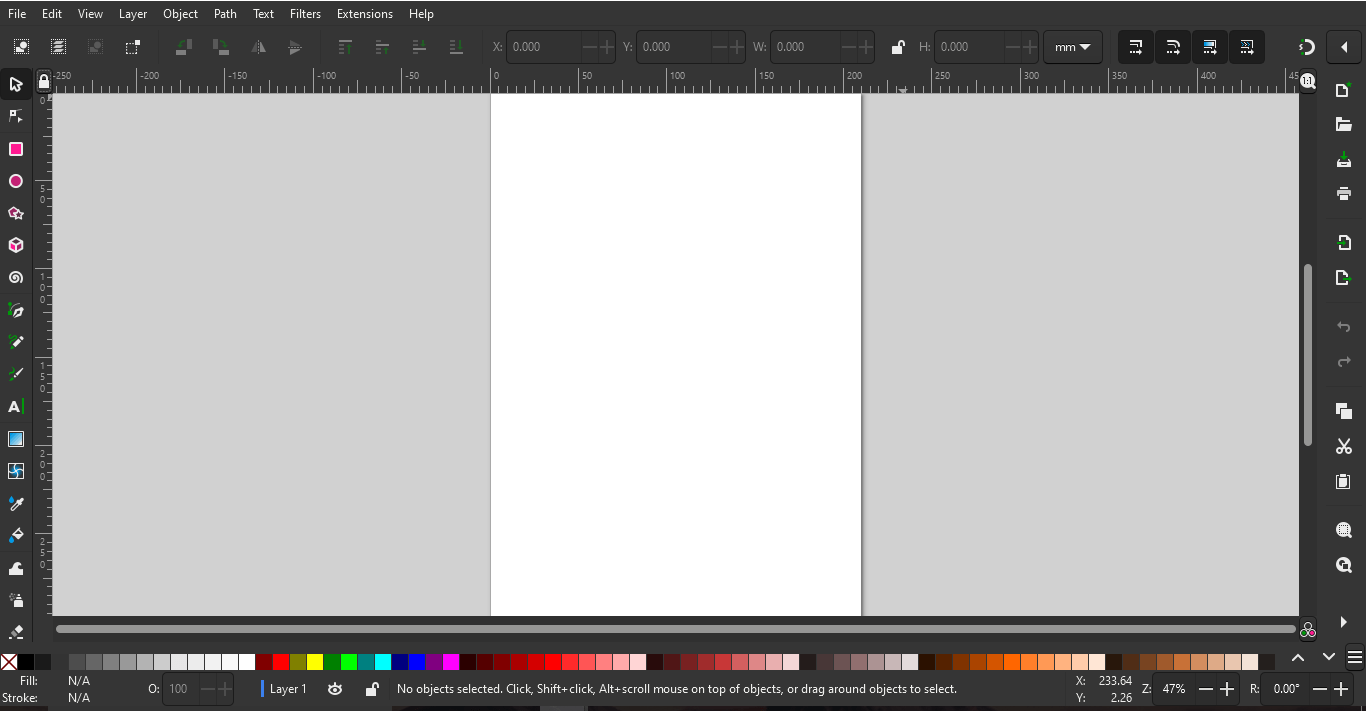Toggle the width-height lock in the toolbar
The image size is (1366, 711).
[897, 47]
